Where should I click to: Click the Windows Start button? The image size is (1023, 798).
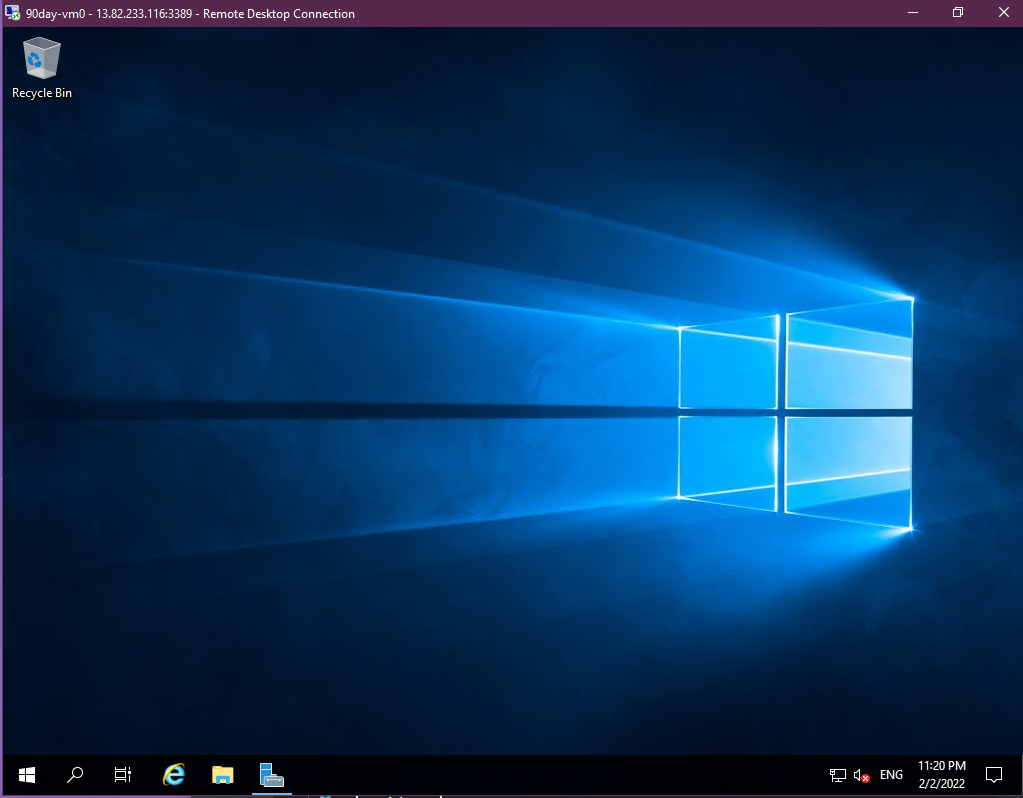[27, 775]
